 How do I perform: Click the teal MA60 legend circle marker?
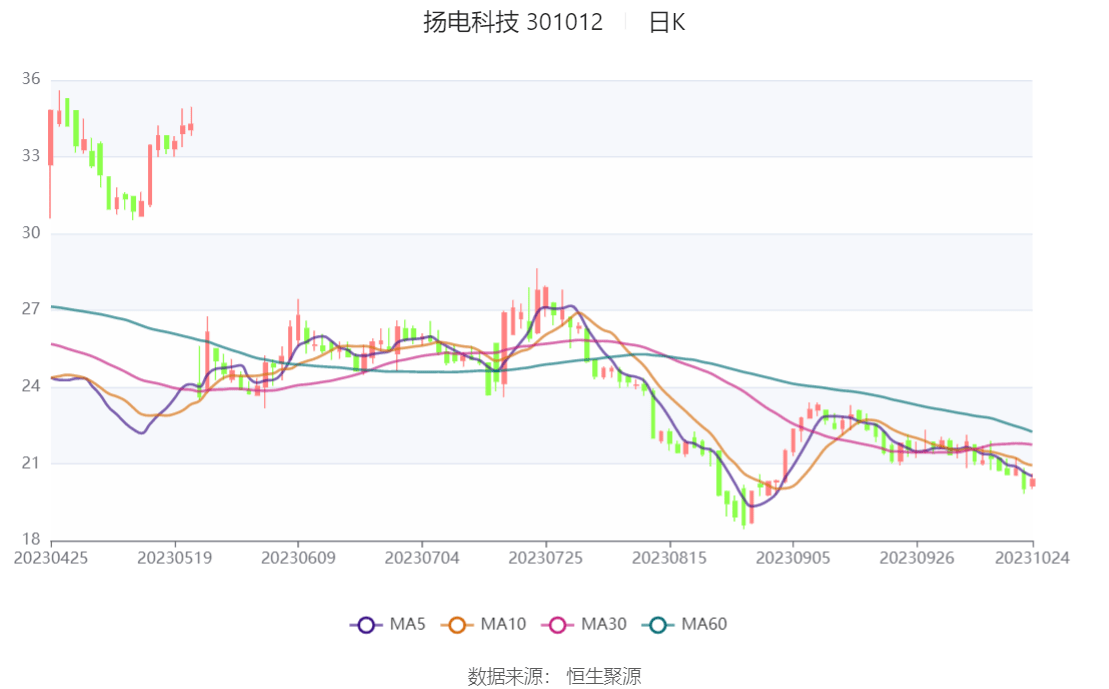coord(660,625)
